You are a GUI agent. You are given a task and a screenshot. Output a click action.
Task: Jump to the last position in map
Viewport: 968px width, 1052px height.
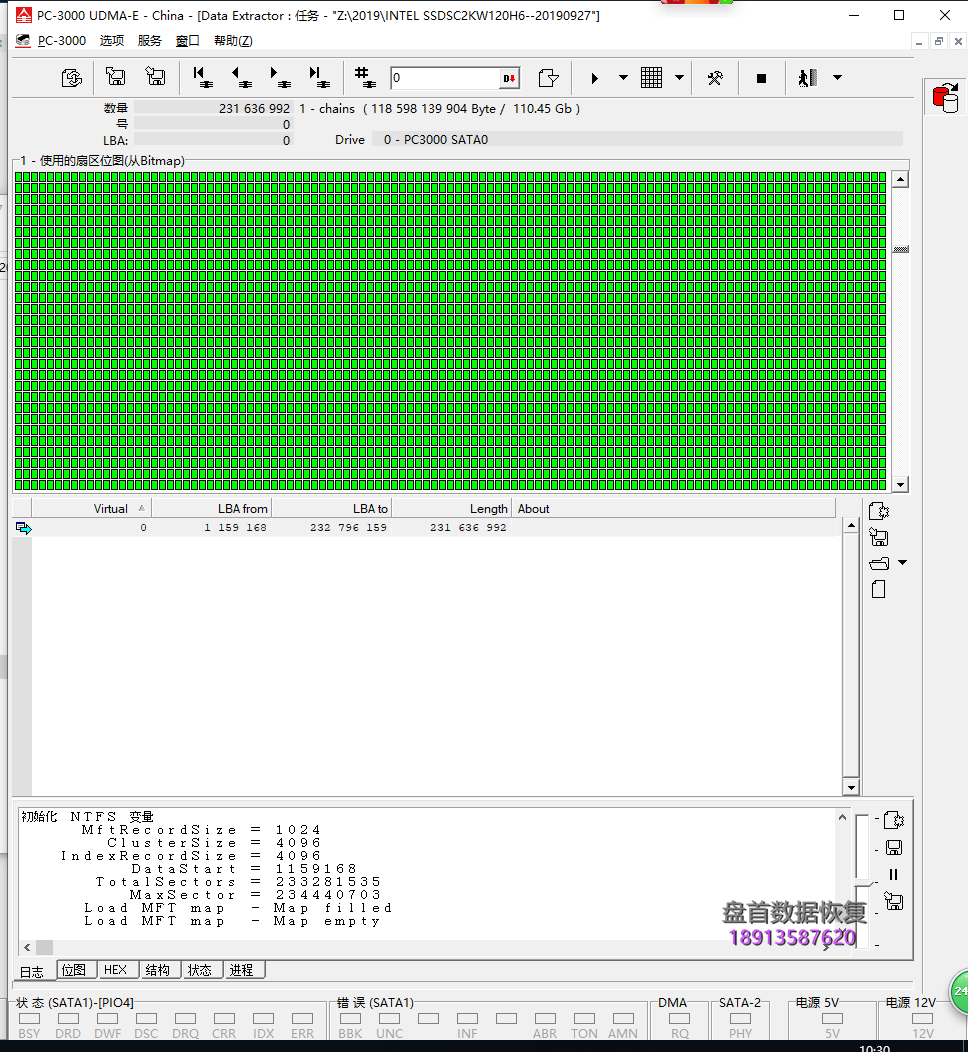(x=319, y=78)
